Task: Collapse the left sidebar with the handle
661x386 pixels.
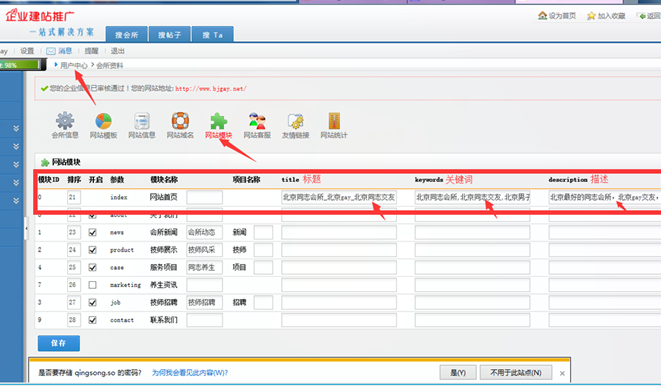Action: [26, 228]
